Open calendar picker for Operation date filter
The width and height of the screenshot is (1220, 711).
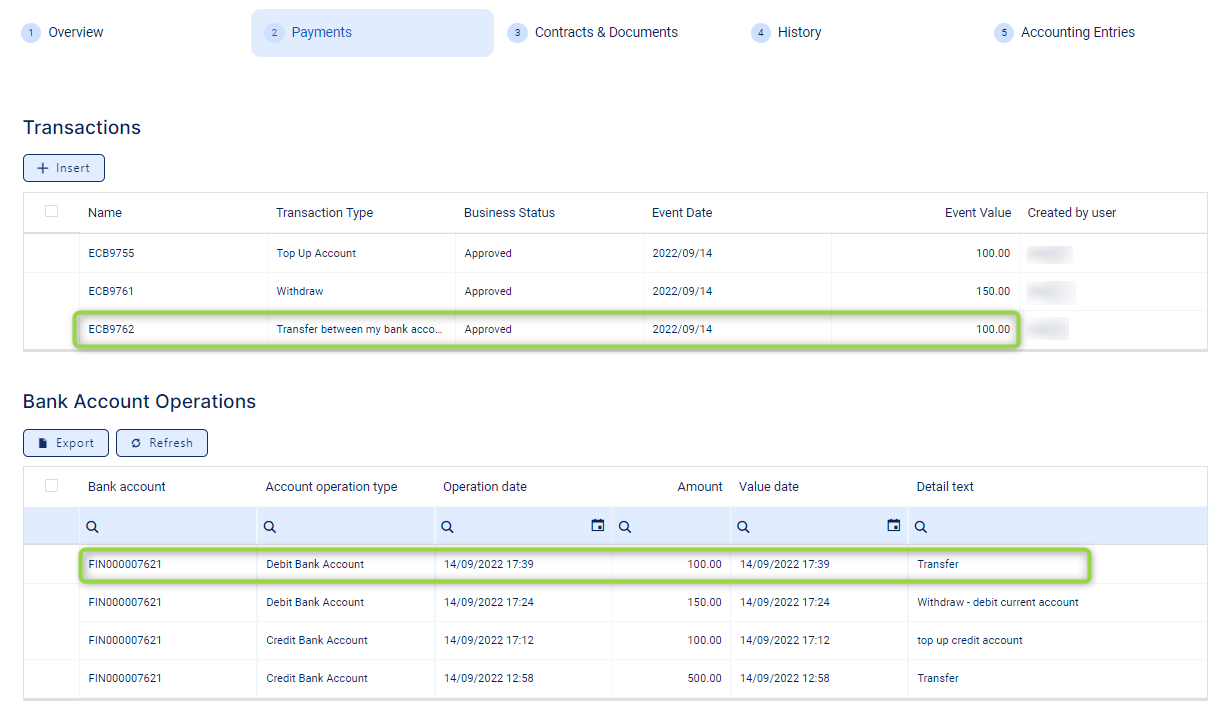click(x=598, y=526)
